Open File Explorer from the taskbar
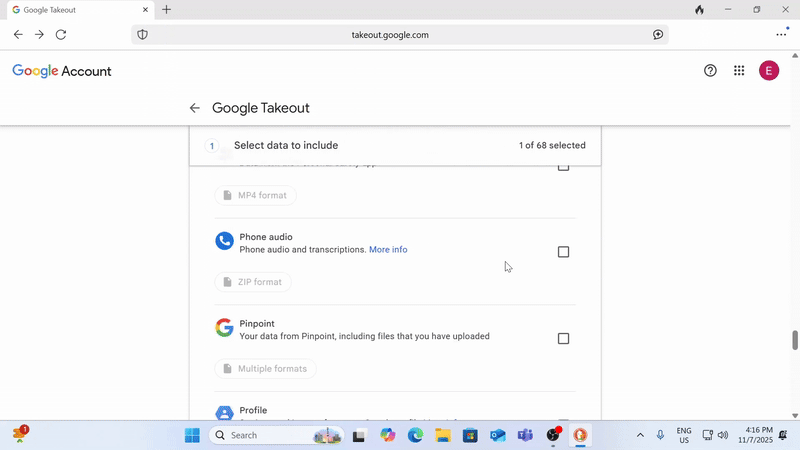 coord(443,435)
